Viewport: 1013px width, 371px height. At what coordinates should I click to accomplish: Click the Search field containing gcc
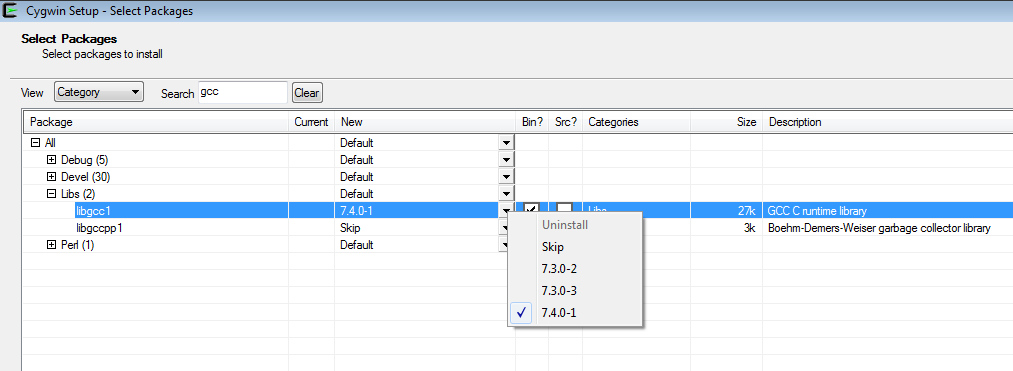(x=242, y=92)
